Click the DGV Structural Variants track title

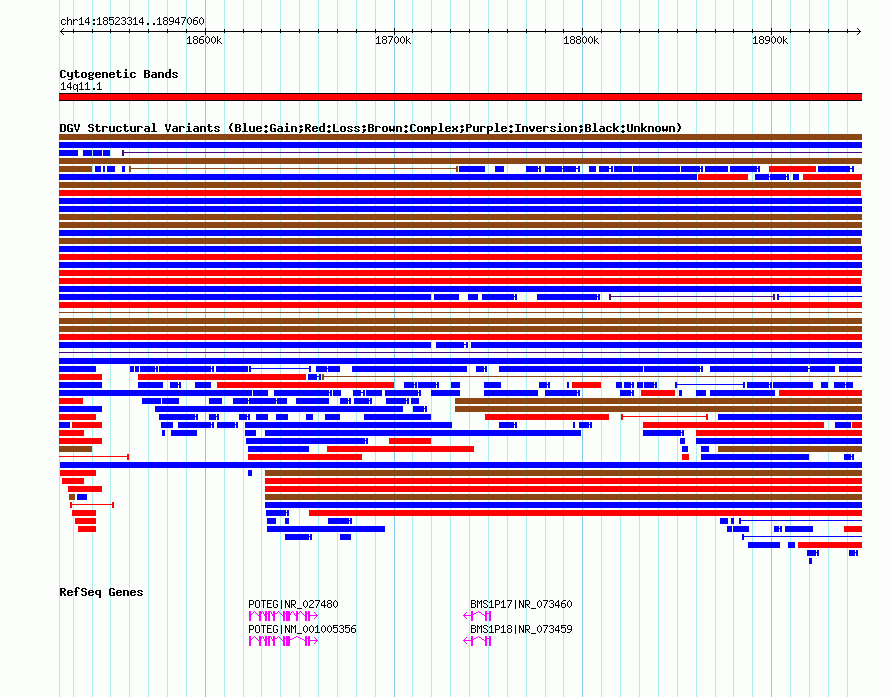(x=370, y=128)
